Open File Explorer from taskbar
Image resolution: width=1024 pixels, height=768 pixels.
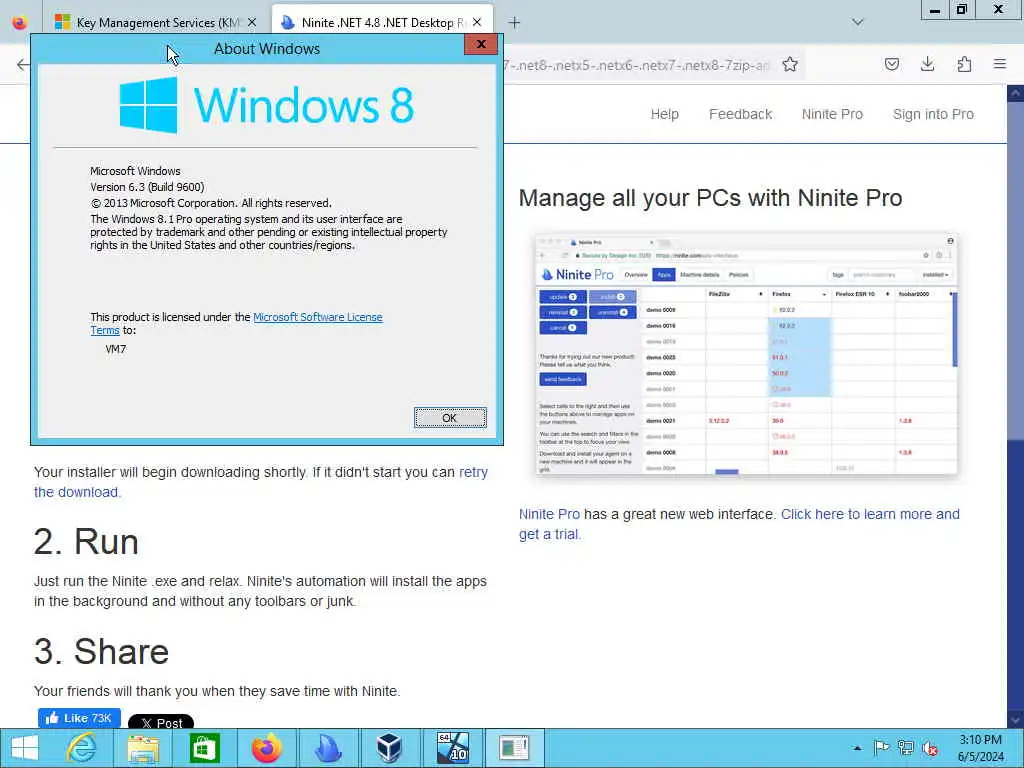tap(143, 748)
